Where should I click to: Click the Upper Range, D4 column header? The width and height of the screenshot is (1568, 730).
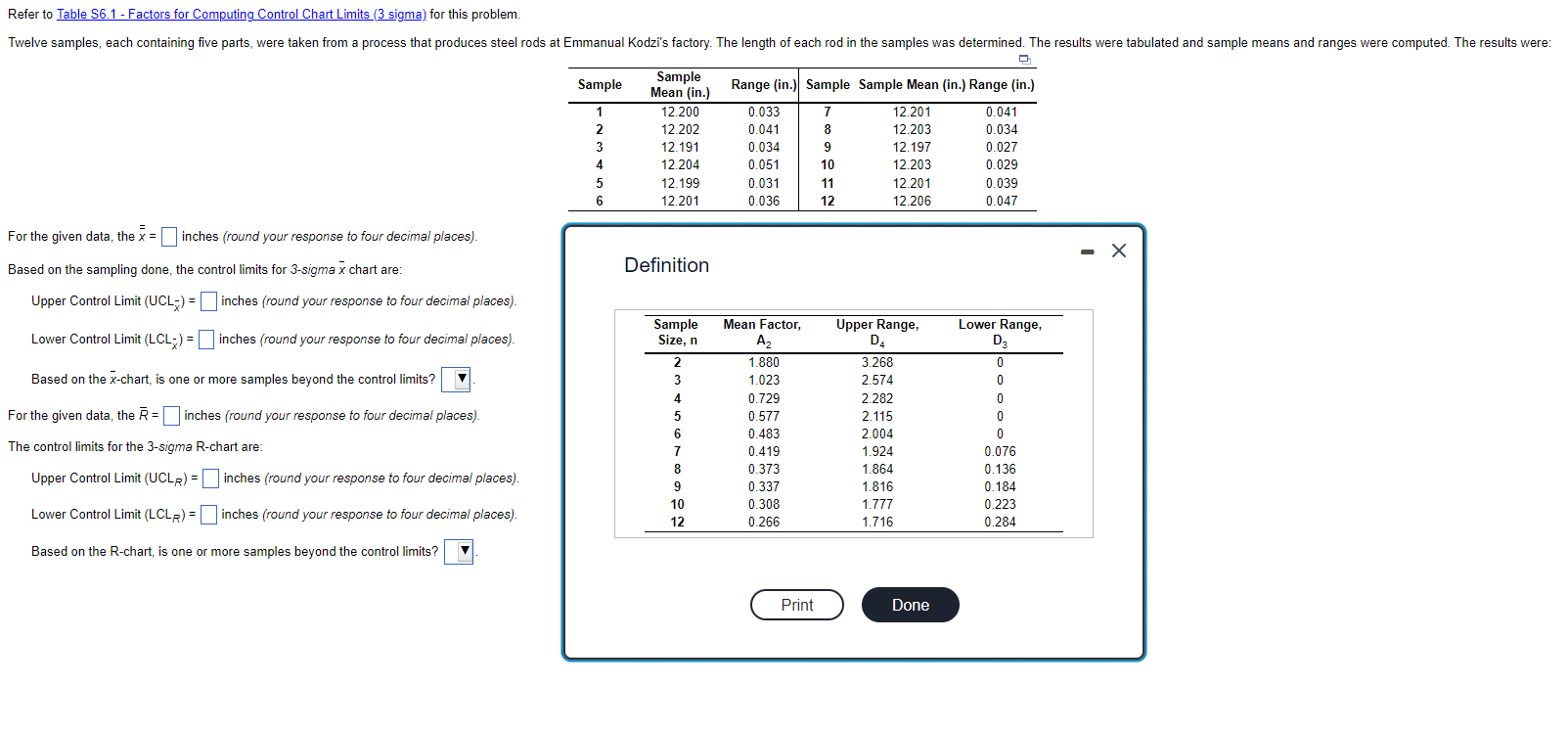877,333
